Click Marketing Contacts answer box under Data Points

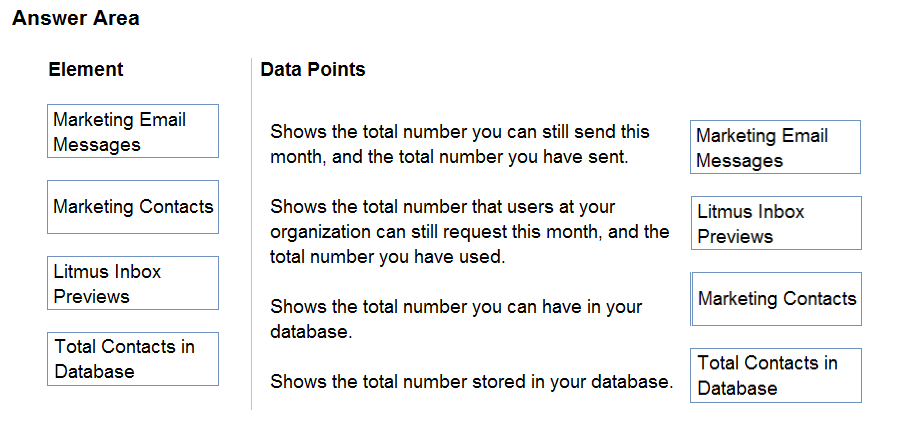[x=776, y=299]
